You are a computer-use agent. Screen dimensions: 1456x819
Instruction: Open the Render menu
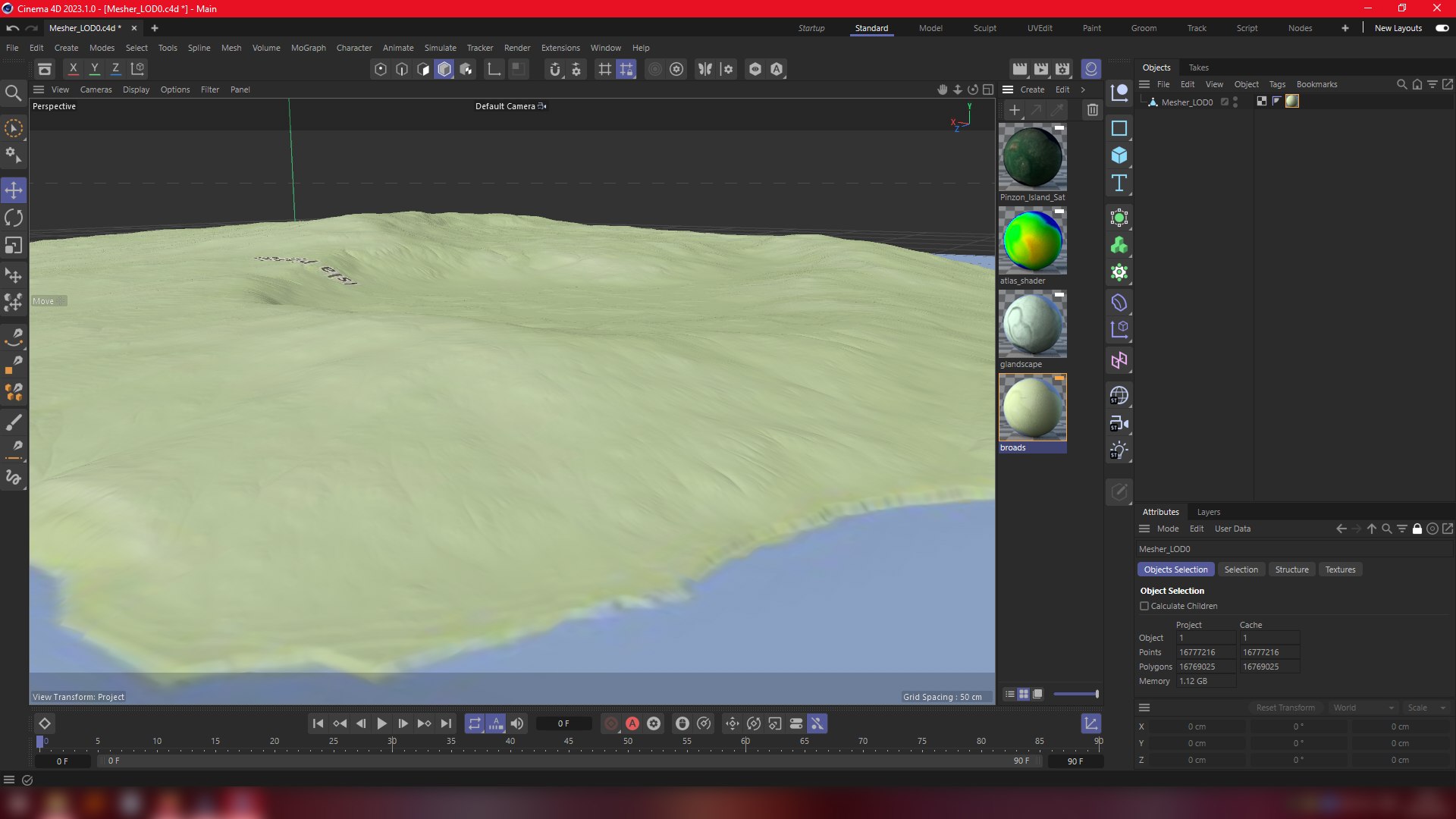pos(517,48)
